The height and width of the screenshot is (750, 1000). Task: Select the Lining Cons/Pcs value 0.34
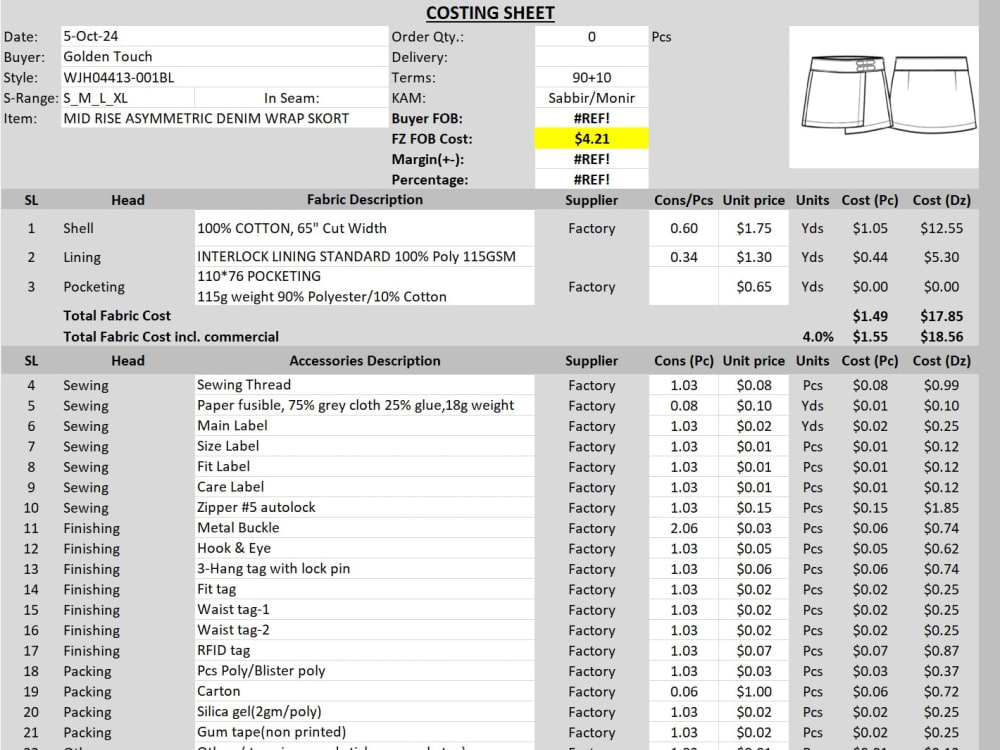tap(684, 256)
